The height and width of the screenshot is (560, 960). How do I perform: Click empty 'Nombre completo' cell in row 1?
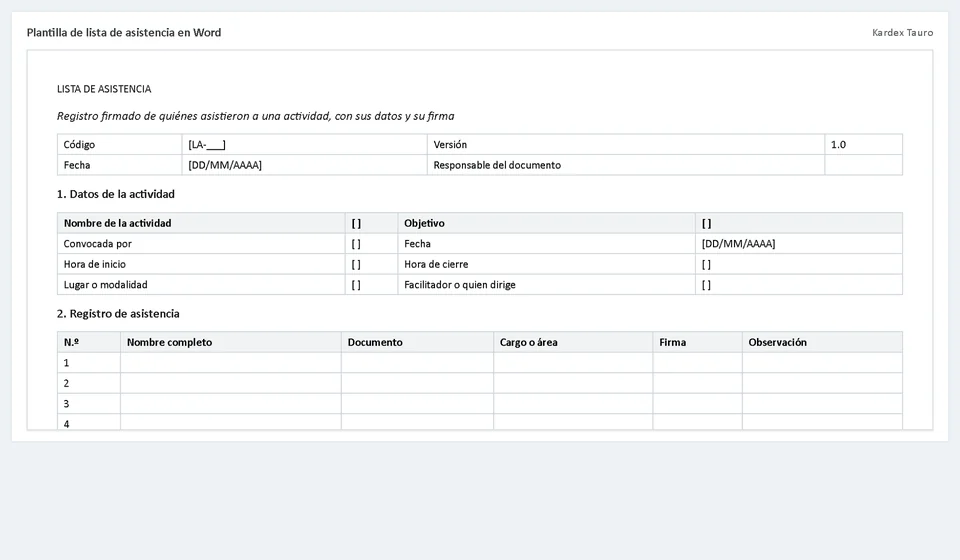(x=231, y=363)
